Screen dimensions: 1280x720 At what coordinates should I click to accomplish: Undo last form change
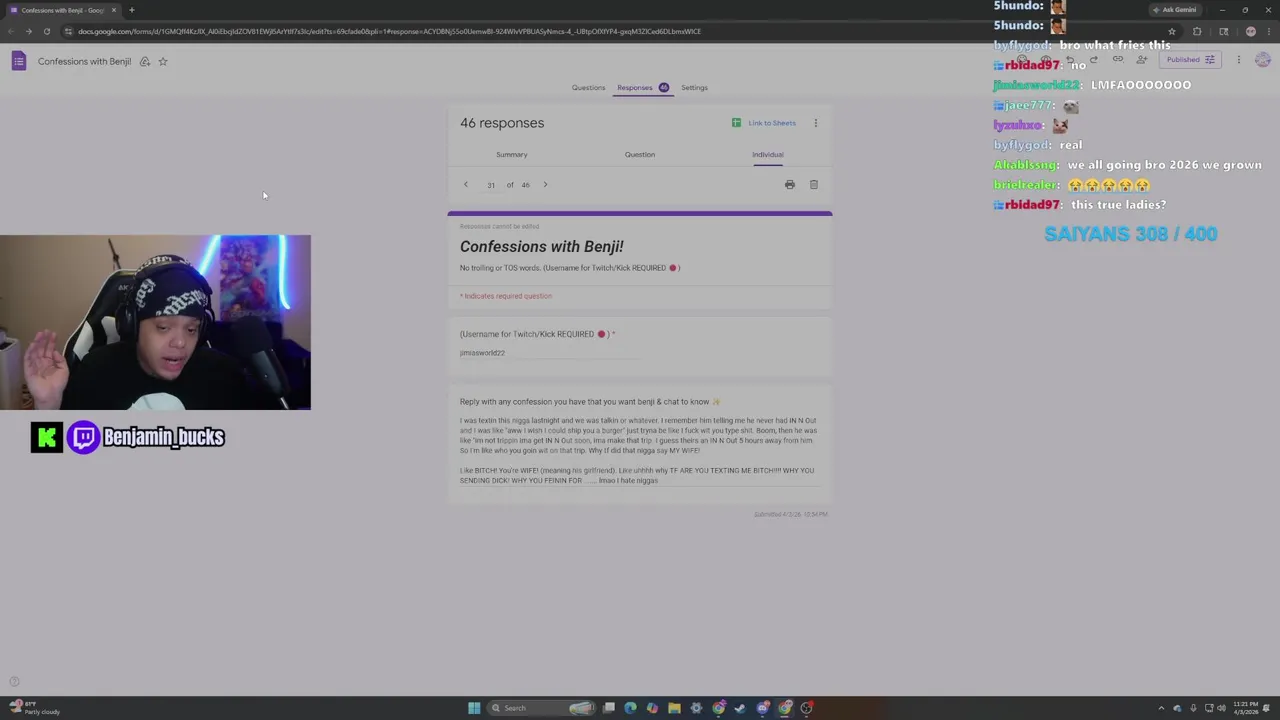1071,60
